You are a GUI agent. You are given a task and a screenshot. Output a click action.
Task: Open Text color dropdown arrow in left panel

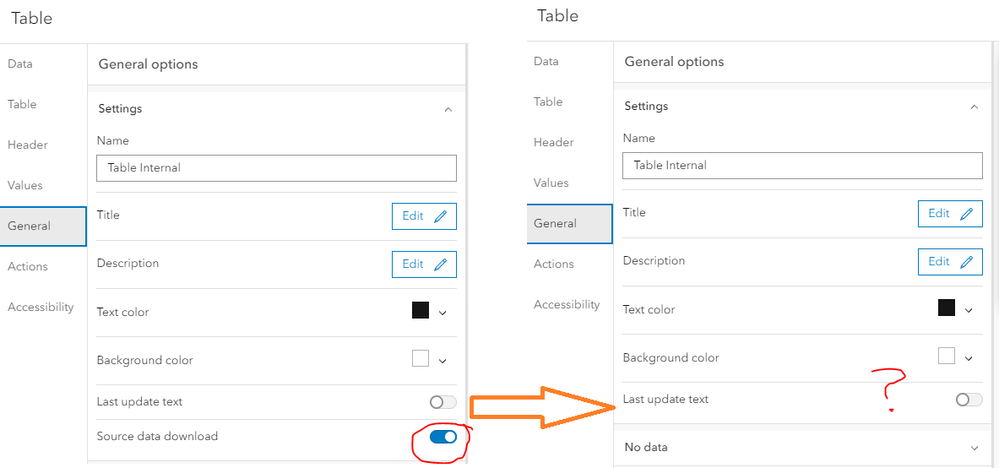[x=443, y=312]
